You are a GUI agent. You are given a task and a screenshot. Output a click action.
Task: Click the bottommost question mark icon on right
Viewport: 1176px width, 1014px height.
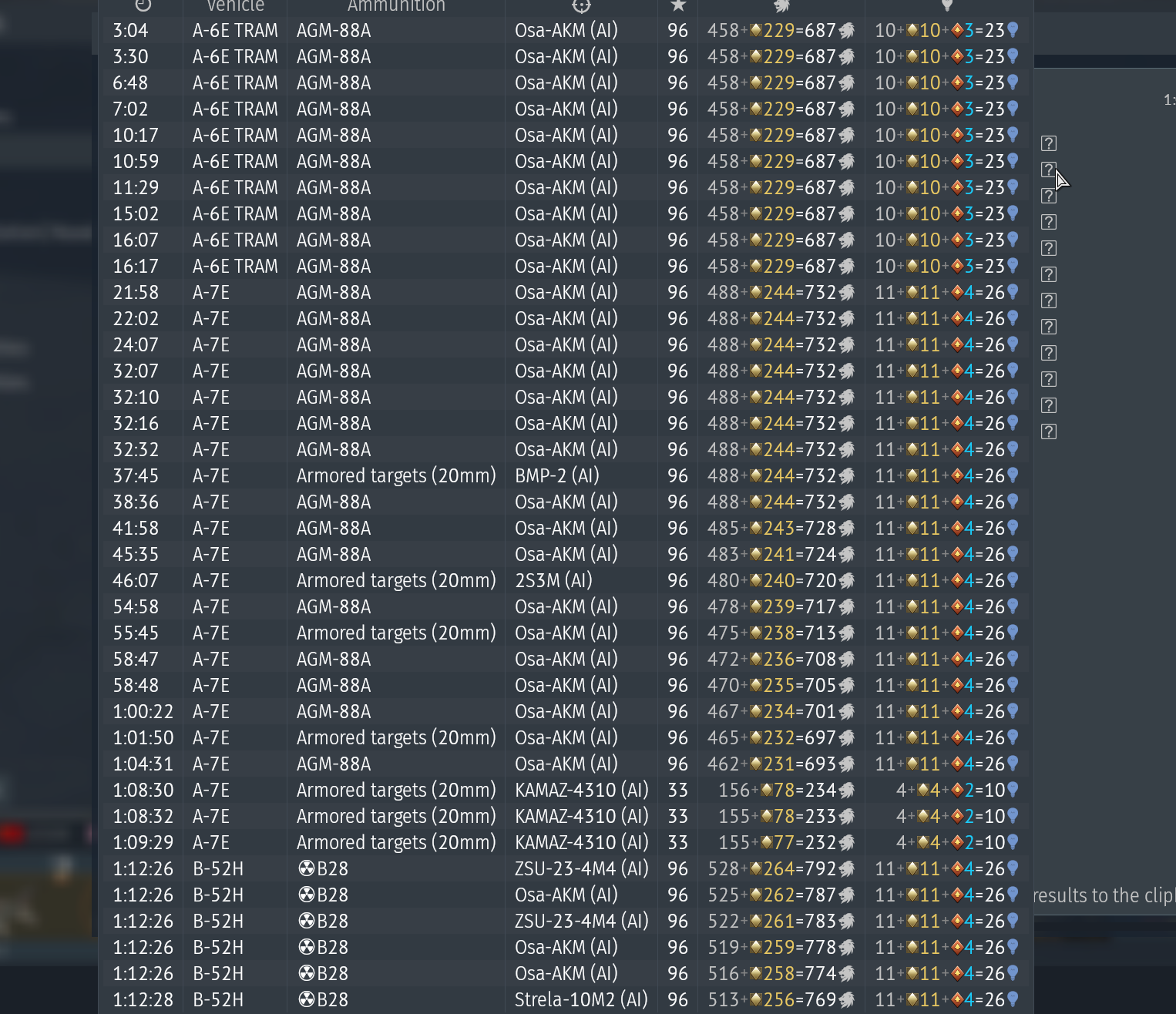click(1048, 431)
